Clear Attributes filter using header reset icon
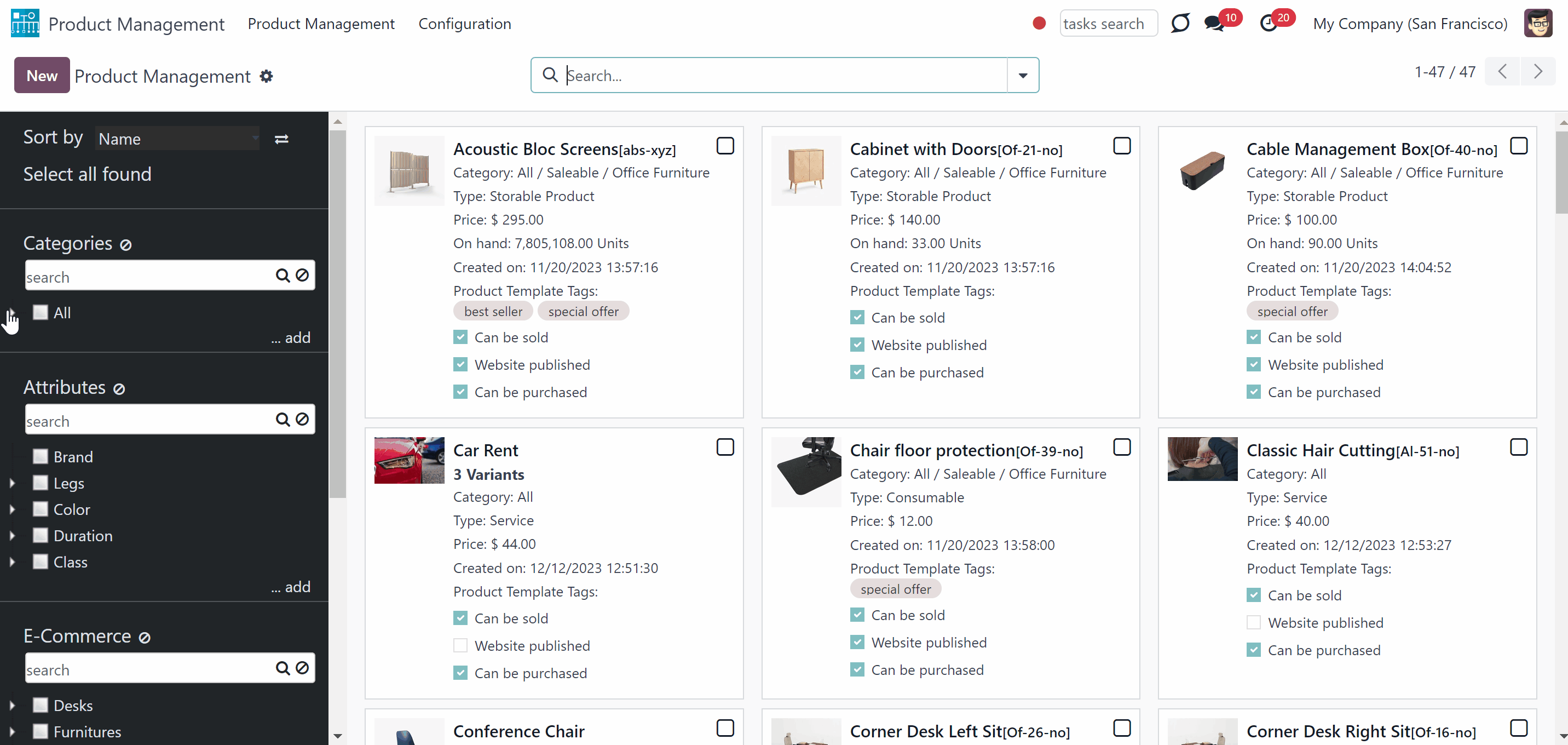1568x745 pixels. (119, 388)
